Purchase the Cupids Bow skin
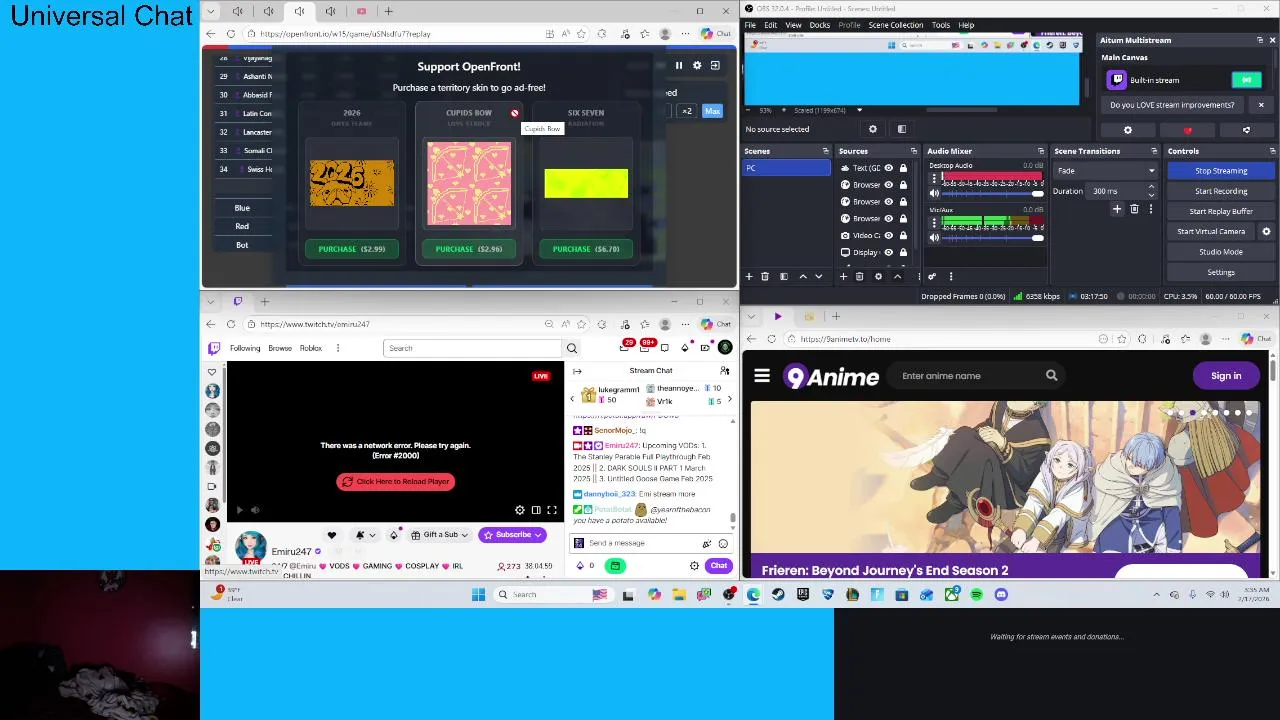The height and width of the screenshot is (720, 1280). coord(469,249)
